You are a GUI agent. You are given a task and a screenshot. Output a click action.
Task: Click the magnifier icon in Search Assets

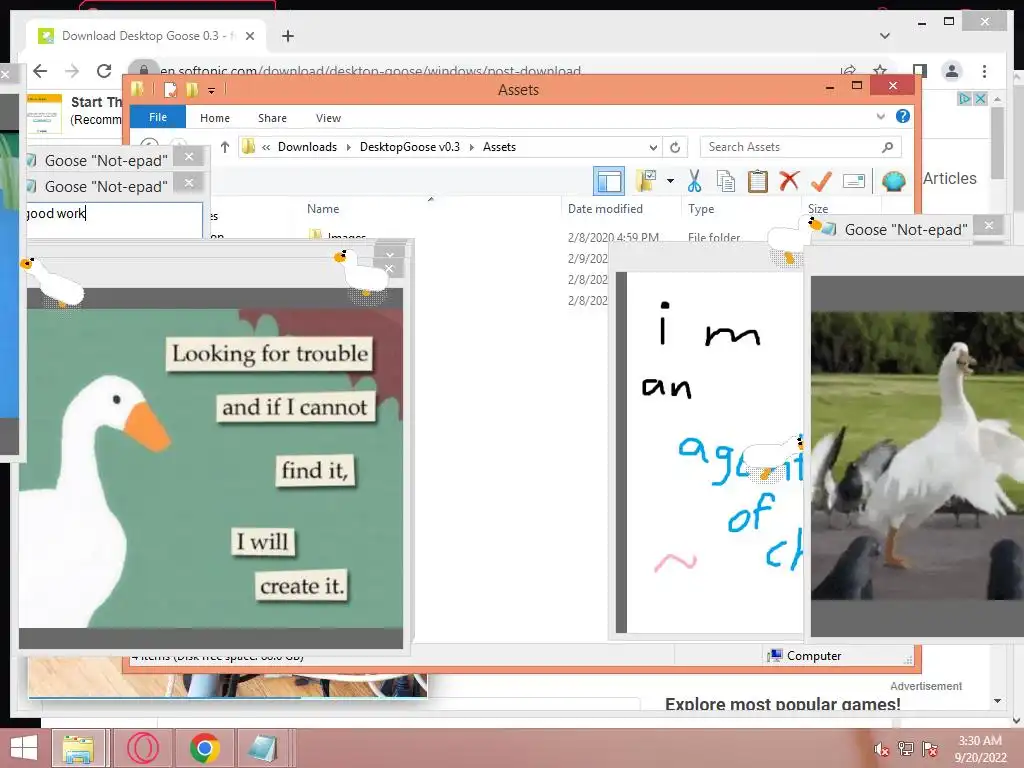[887, 147]
